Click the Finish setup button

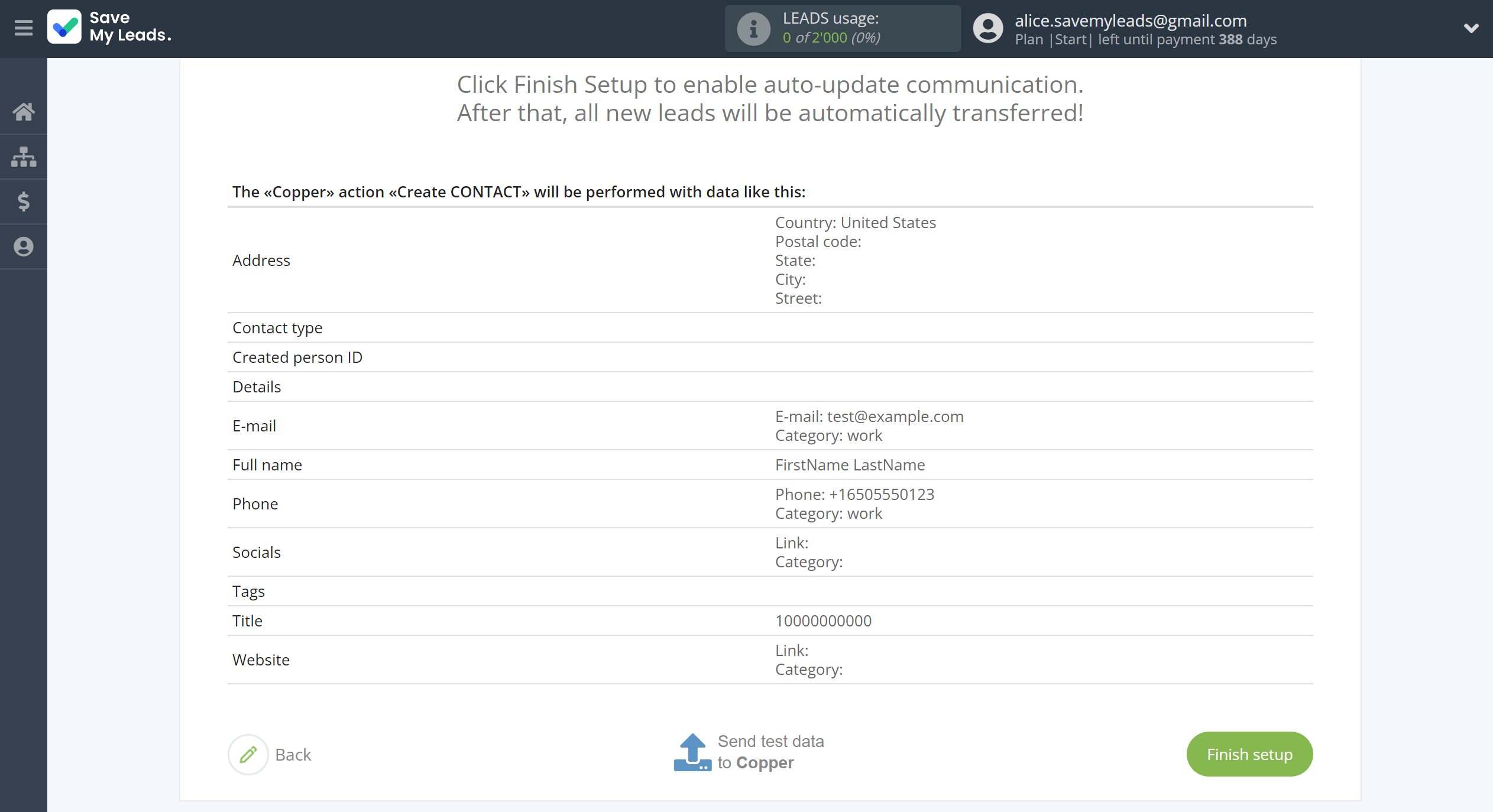[x=1249, y=754]
